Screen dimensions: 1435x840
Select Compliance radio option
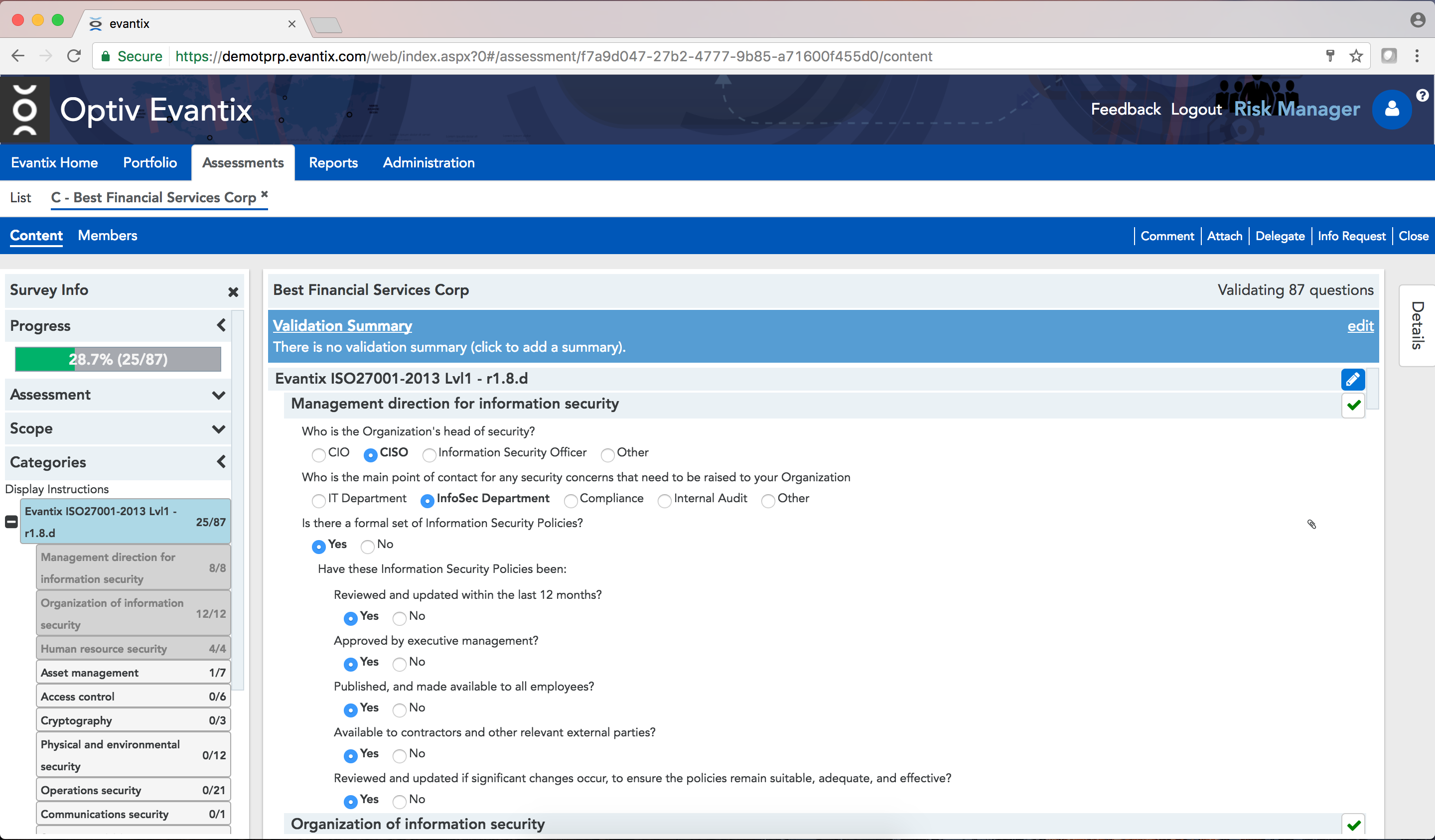571,501
